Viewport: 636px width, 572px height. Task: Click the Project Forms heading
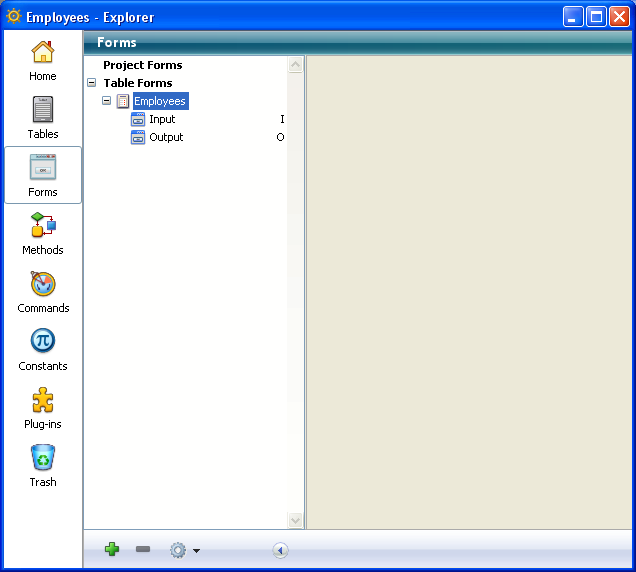143,65
